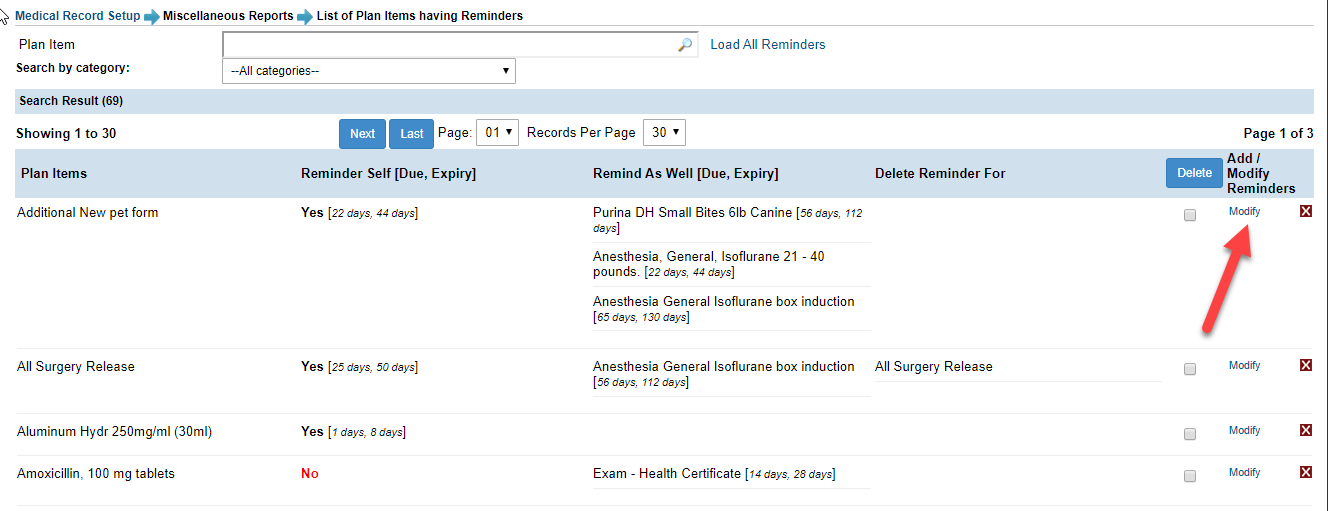The image size is (1328, 511).
Task: Click the Search Result (69) header bar
Action: click(x=664, y=101)
